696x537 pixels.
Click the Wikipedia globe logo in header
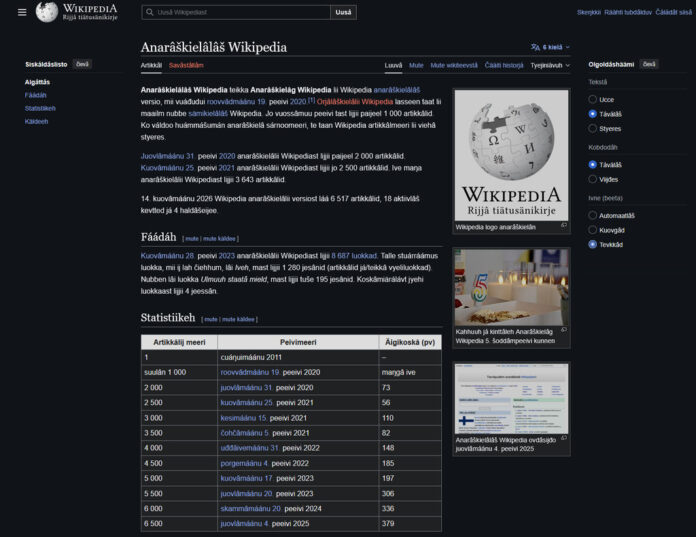click(x=47, y=12)
